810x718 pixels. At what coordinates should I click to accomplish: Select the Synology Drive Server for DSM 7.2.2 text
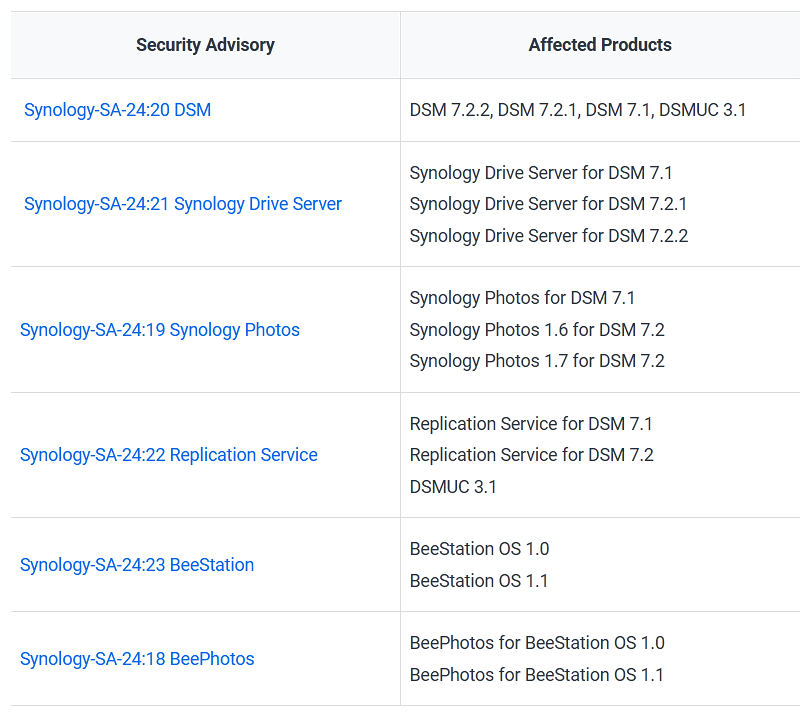(548, 236)
